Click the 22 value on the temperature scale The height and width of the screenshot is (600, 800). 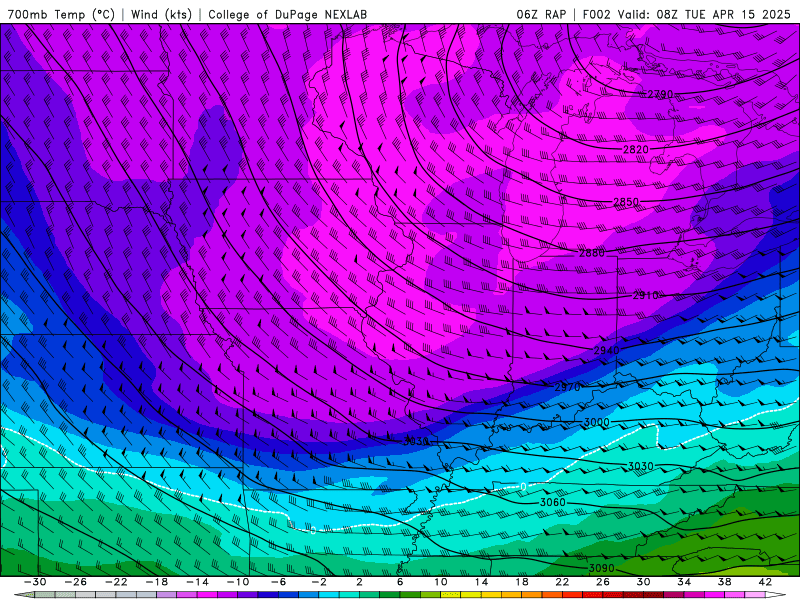[x=562, y=582]
